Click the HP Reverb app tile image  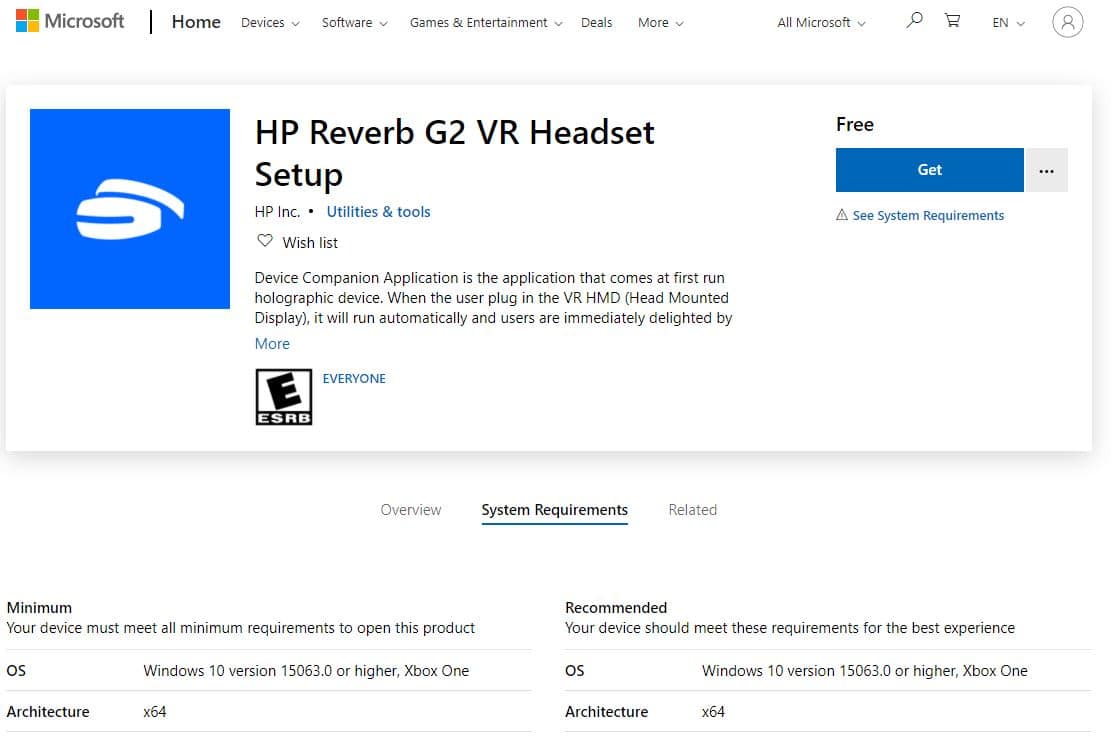coord(130,208)
